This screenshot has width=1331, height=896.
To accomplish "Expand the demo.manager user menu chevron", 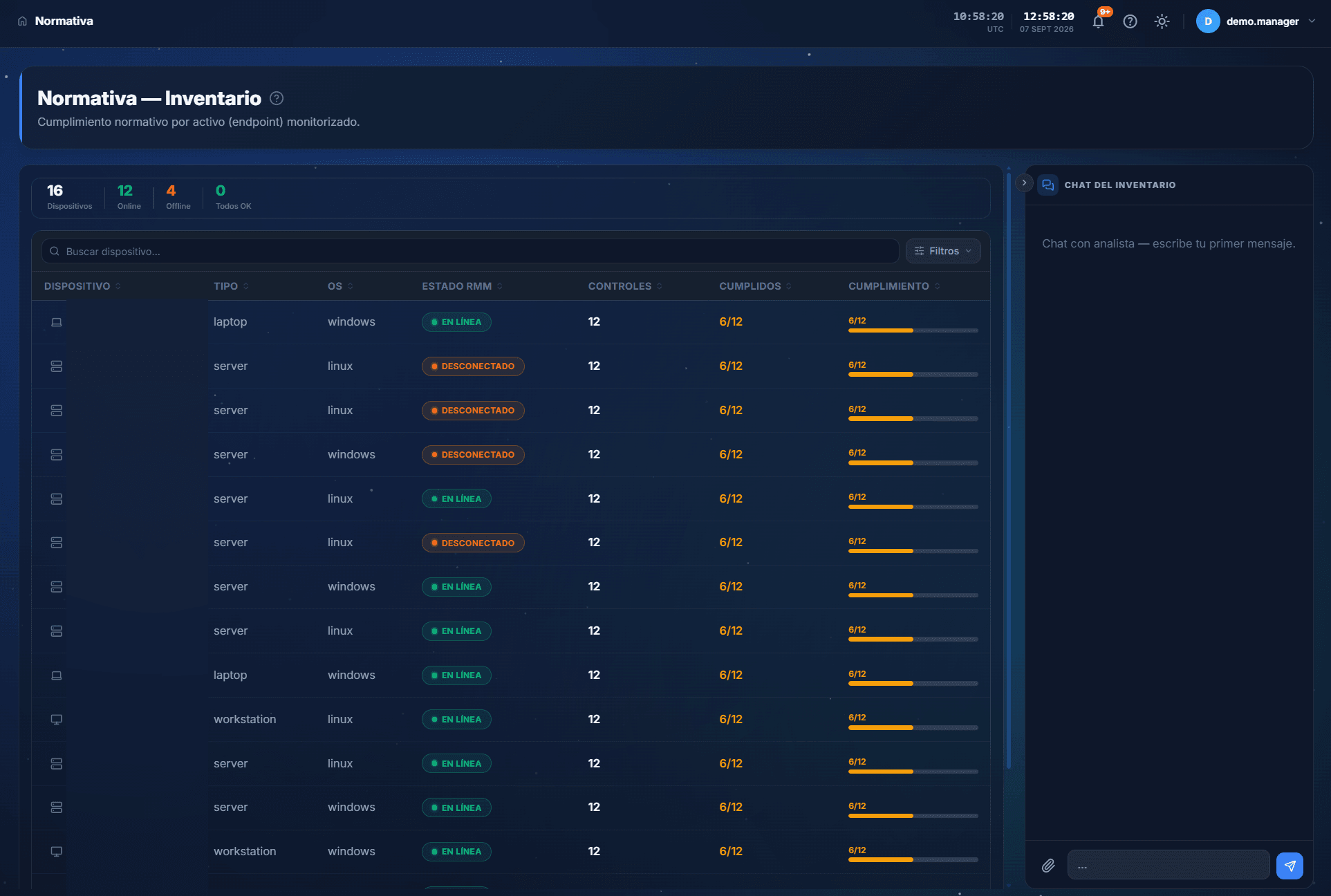I will (x=1312, y=21).
